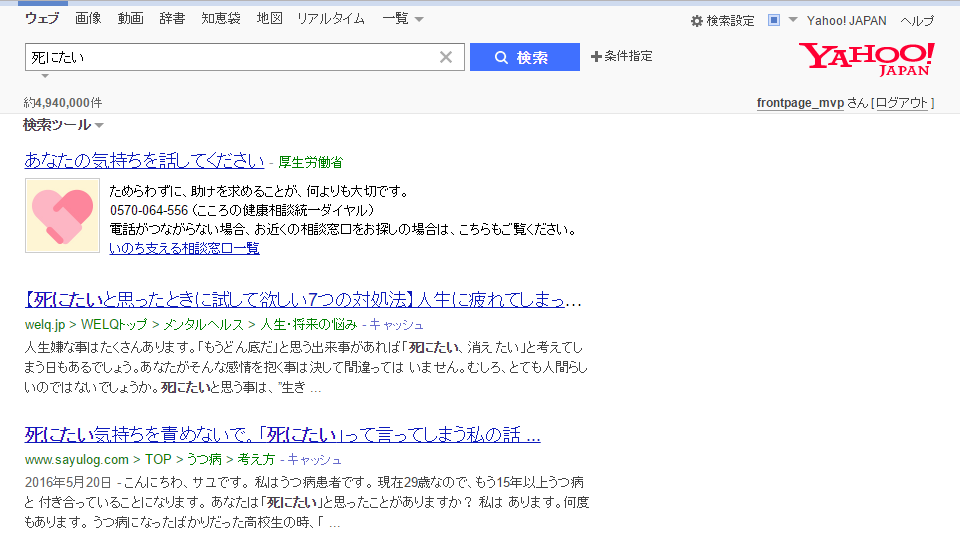Image resolution: width=960 pixels, height=533 pixels.
Task: Clear the search box with the X icon
Action: click(446, 58)
